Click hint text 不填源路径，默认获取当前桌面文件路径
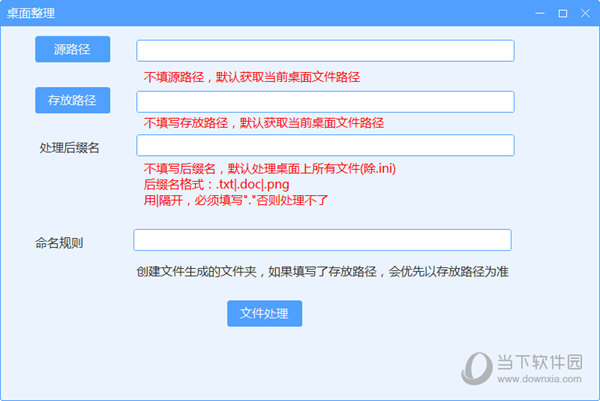Viewport: 600px width, 401px height. [x=252, y=77]
